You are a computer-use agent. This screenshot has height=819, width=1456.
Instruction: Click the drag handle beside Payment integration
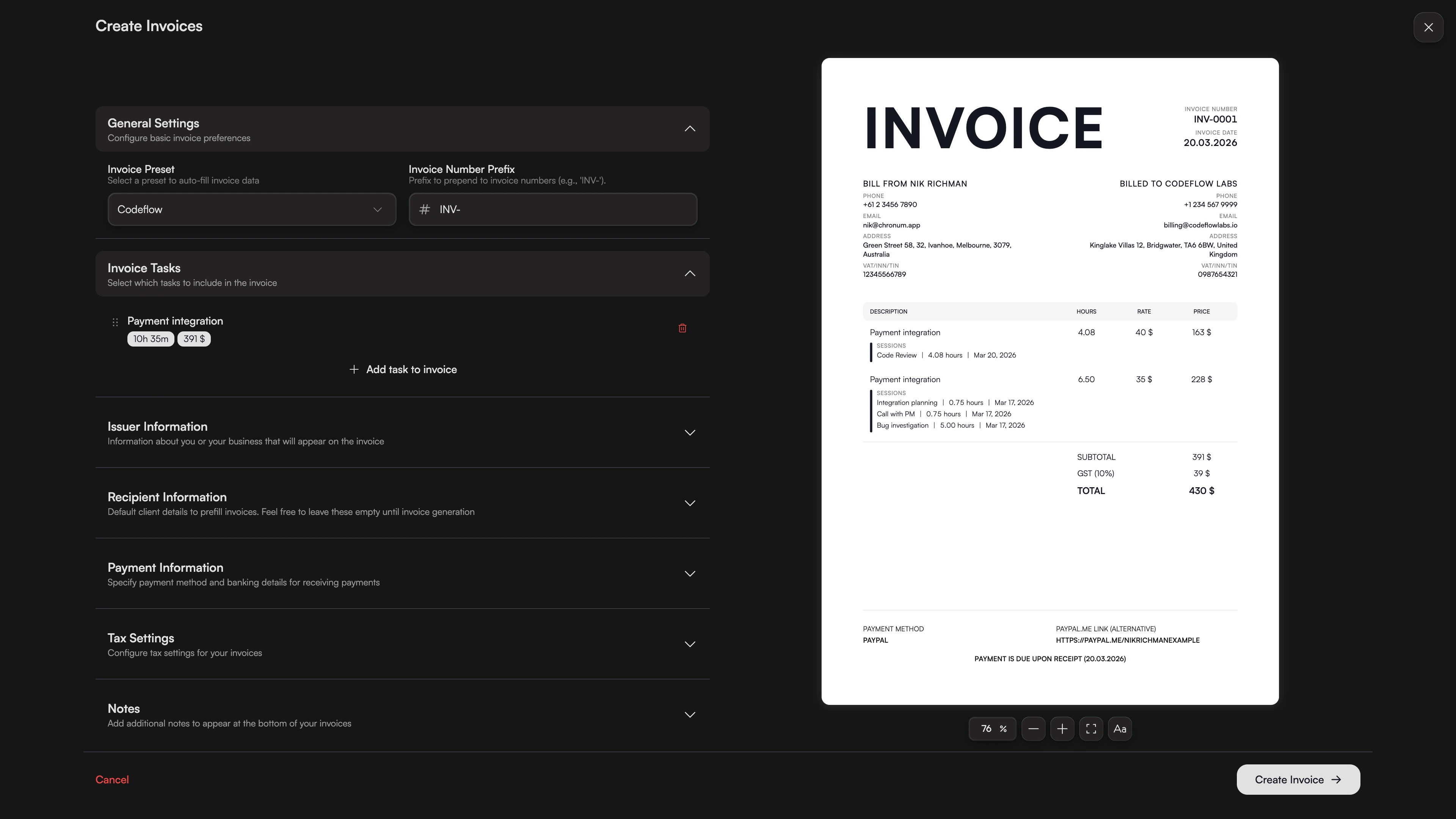point(115,322)
